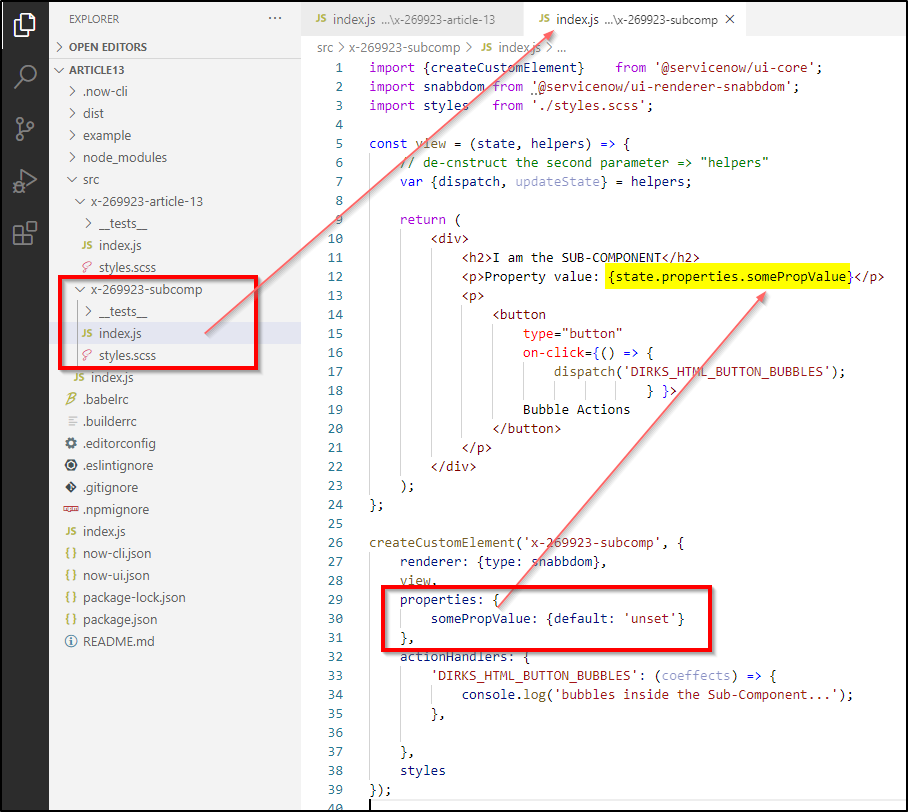Open index.js inside x-269923-subcomp folder
Screen dimensions: 908x812
120,334
